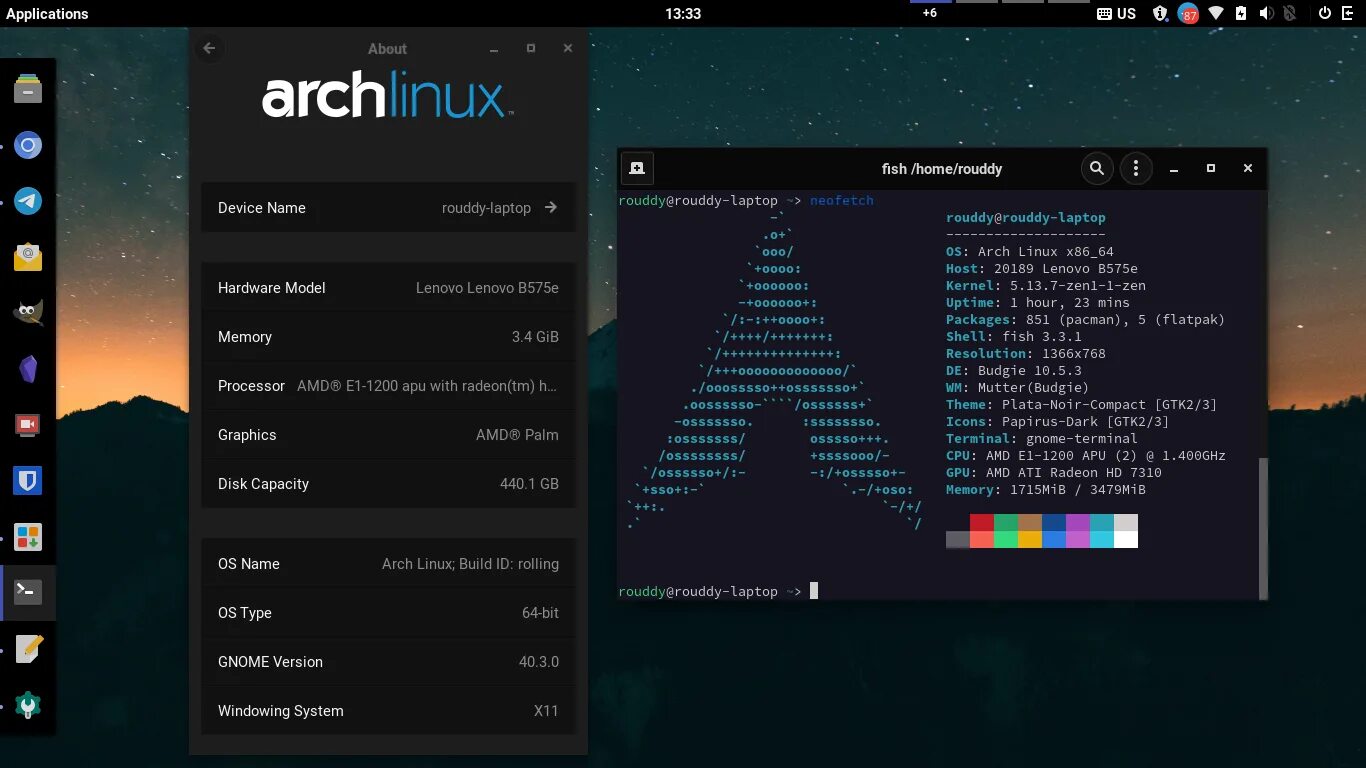Screen dimensions: 1366x768
Task: Click the battery status indicator
Action: (1241, 13)
